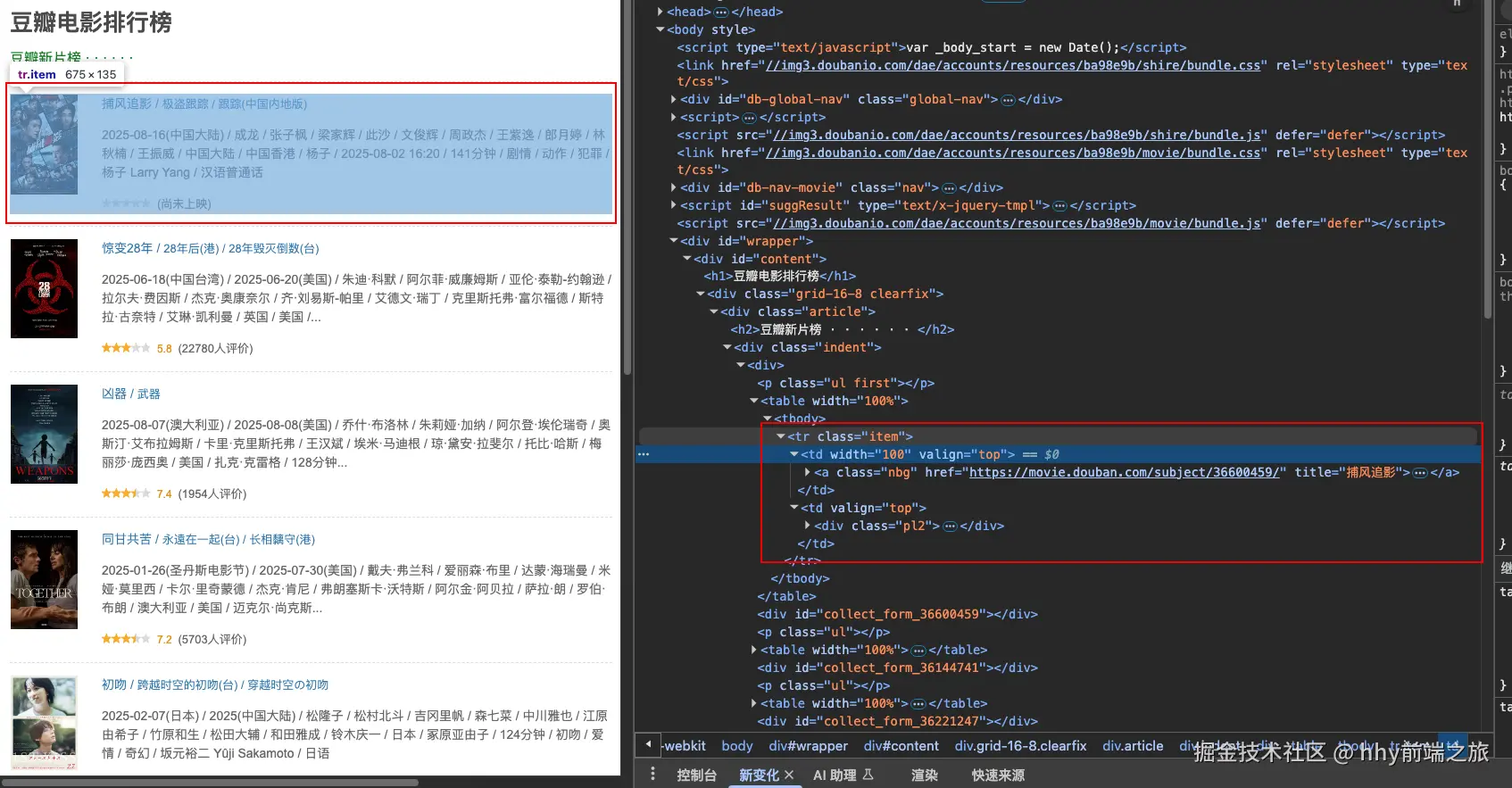Expand the table above collect_form_36221247
1512x788 pixels.
(754, 703)
